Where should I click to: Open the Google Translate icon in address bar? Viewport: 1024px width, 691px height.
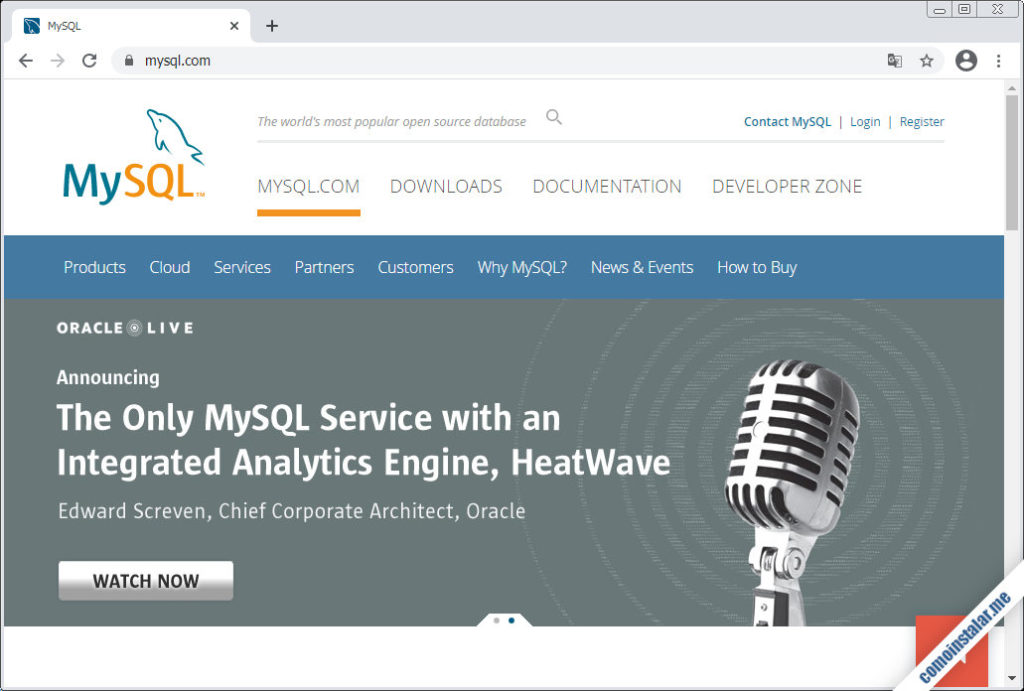[894, 61]
